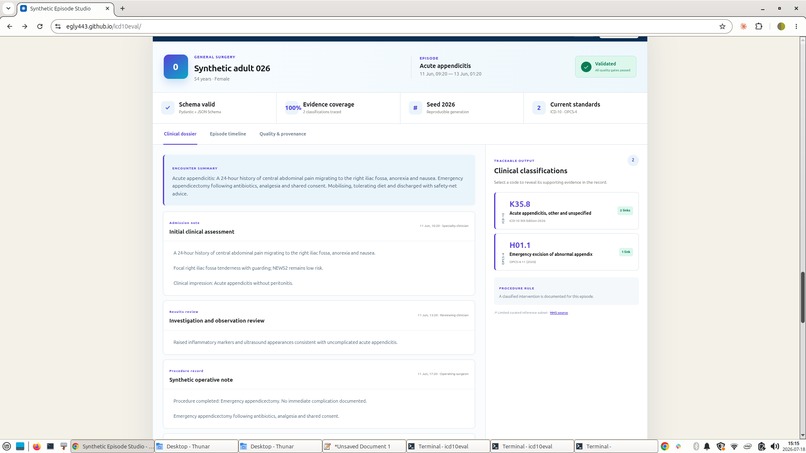Click the green Validated checkmark icon
Viewport: 806px width, 453px height.
[585, 67]
